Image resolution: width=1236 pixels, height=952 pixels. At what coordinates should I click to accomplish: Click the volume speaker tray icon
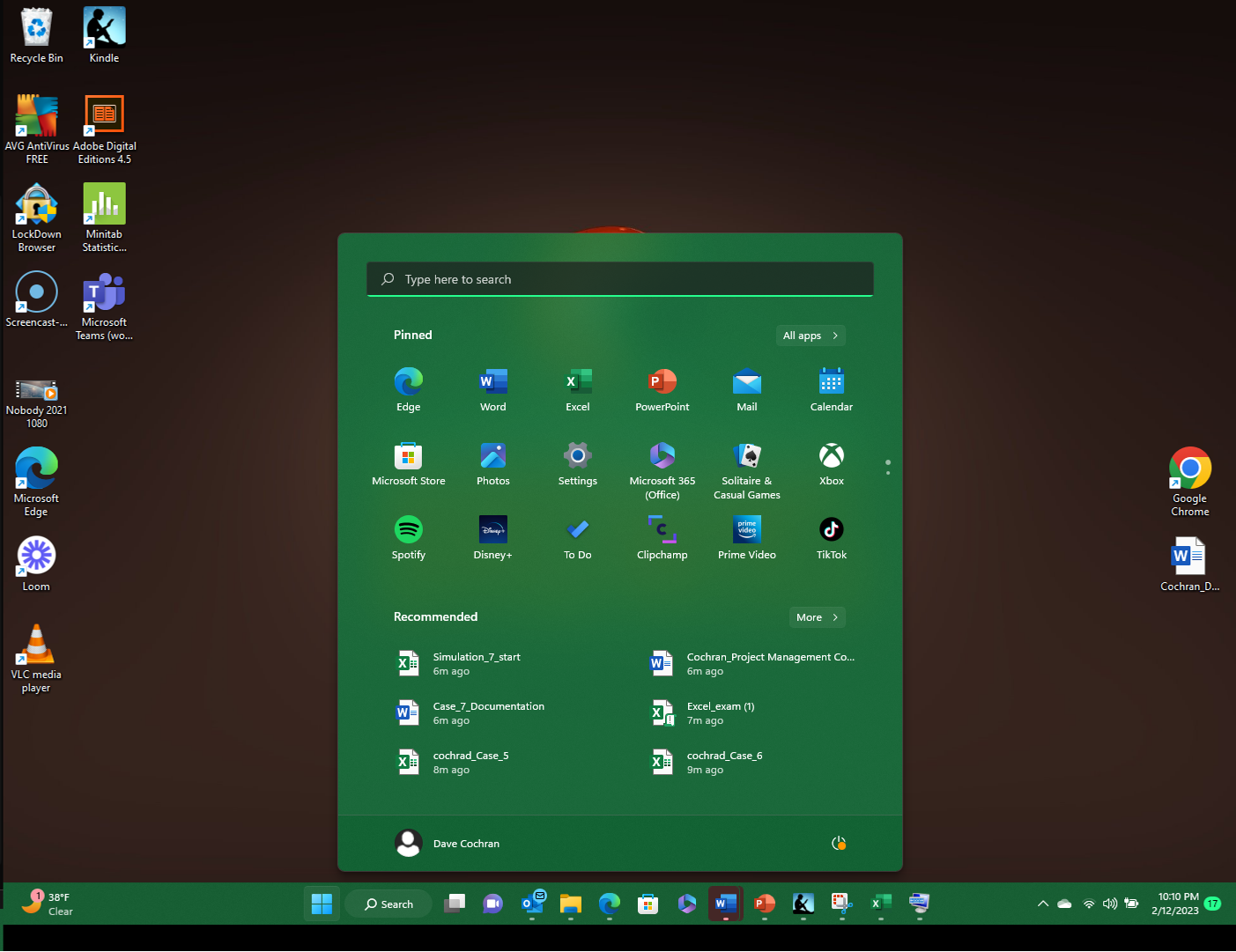click(x=1110, y=904)
